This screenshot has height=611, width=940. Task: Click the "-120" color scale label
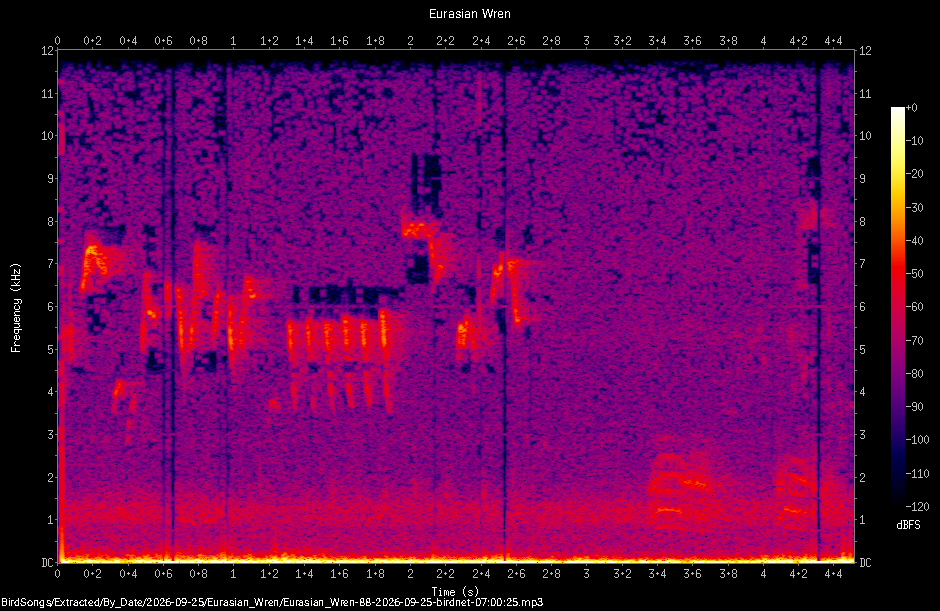[x=917, y=507]
